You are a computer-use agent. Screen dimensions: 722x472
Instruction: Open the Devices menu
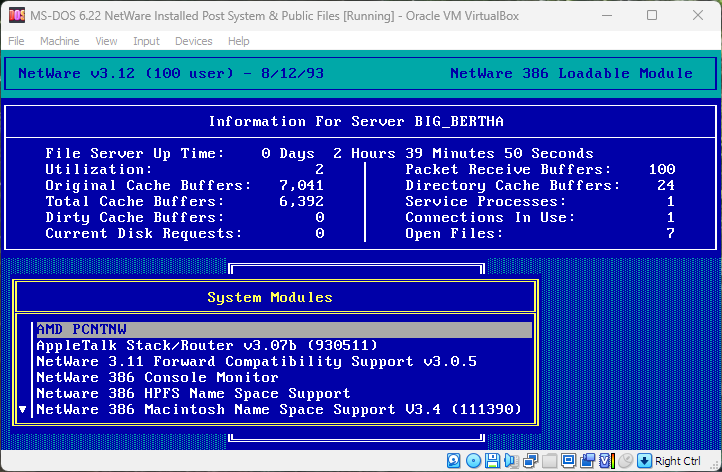point(193,41)
